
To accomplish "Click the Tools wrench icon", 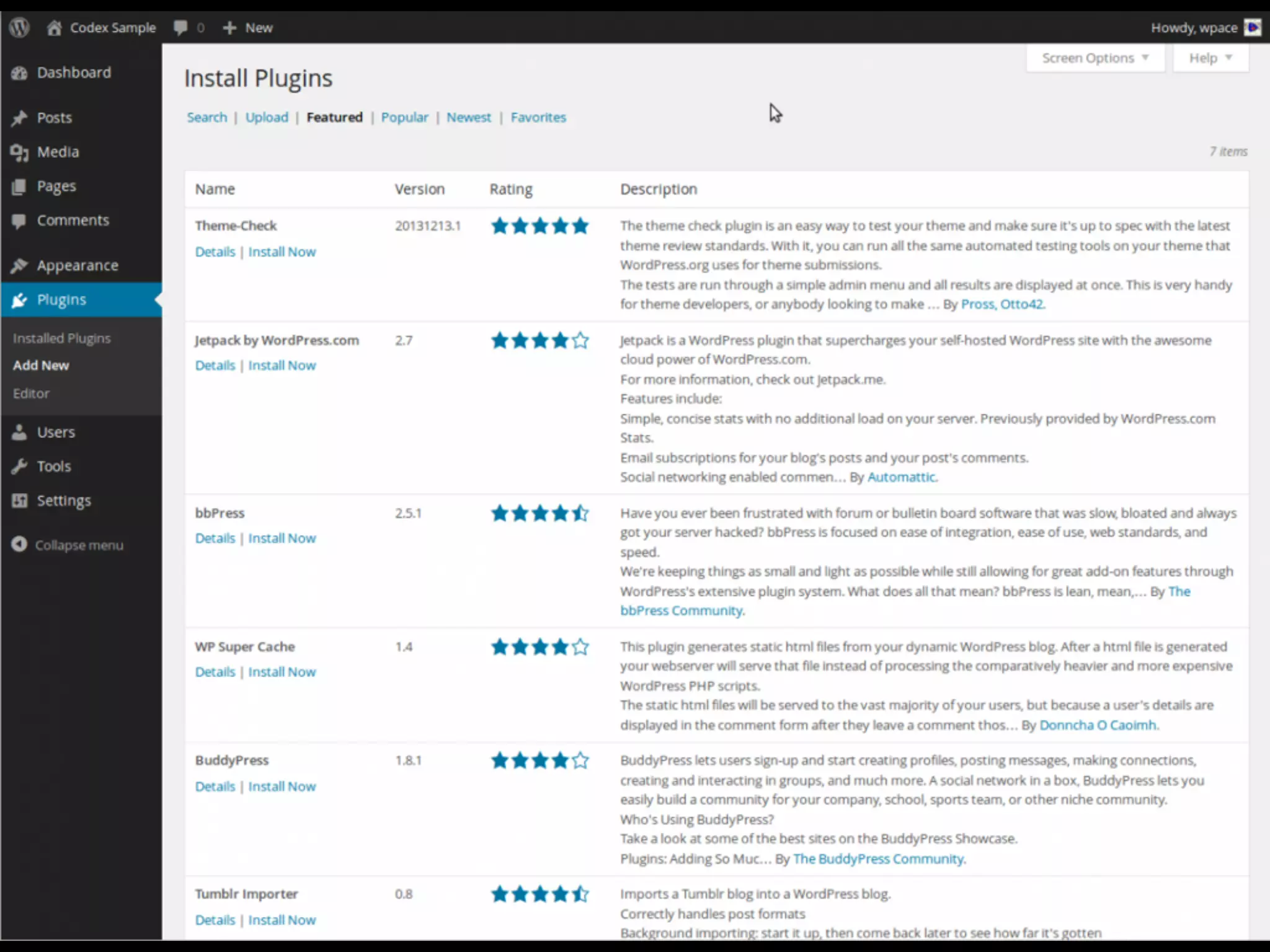I will pos(19,466).
